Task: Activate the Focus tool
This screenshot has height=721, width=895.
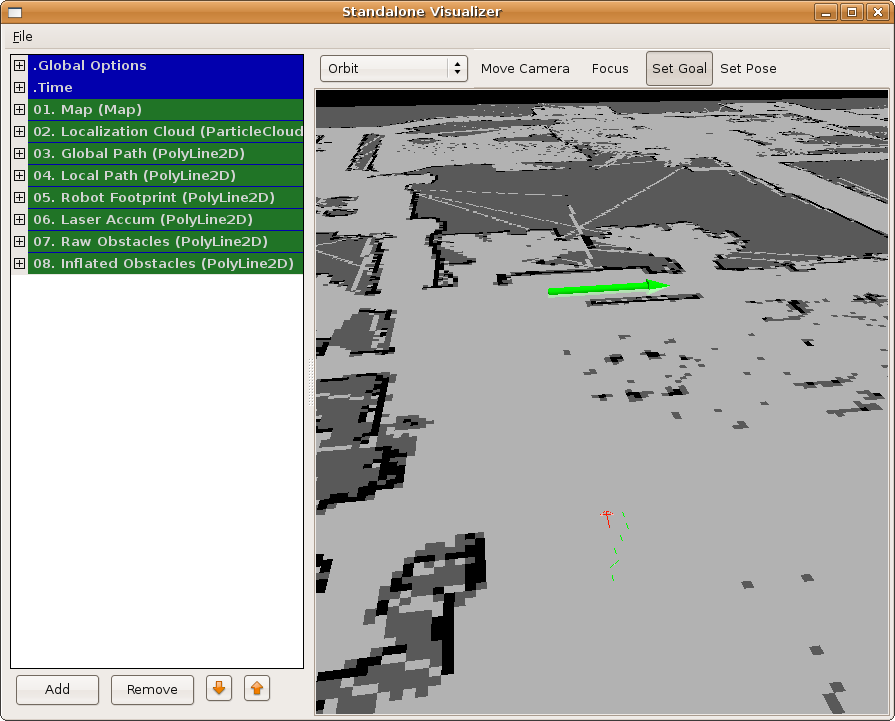Action: (x=610, y=68)
